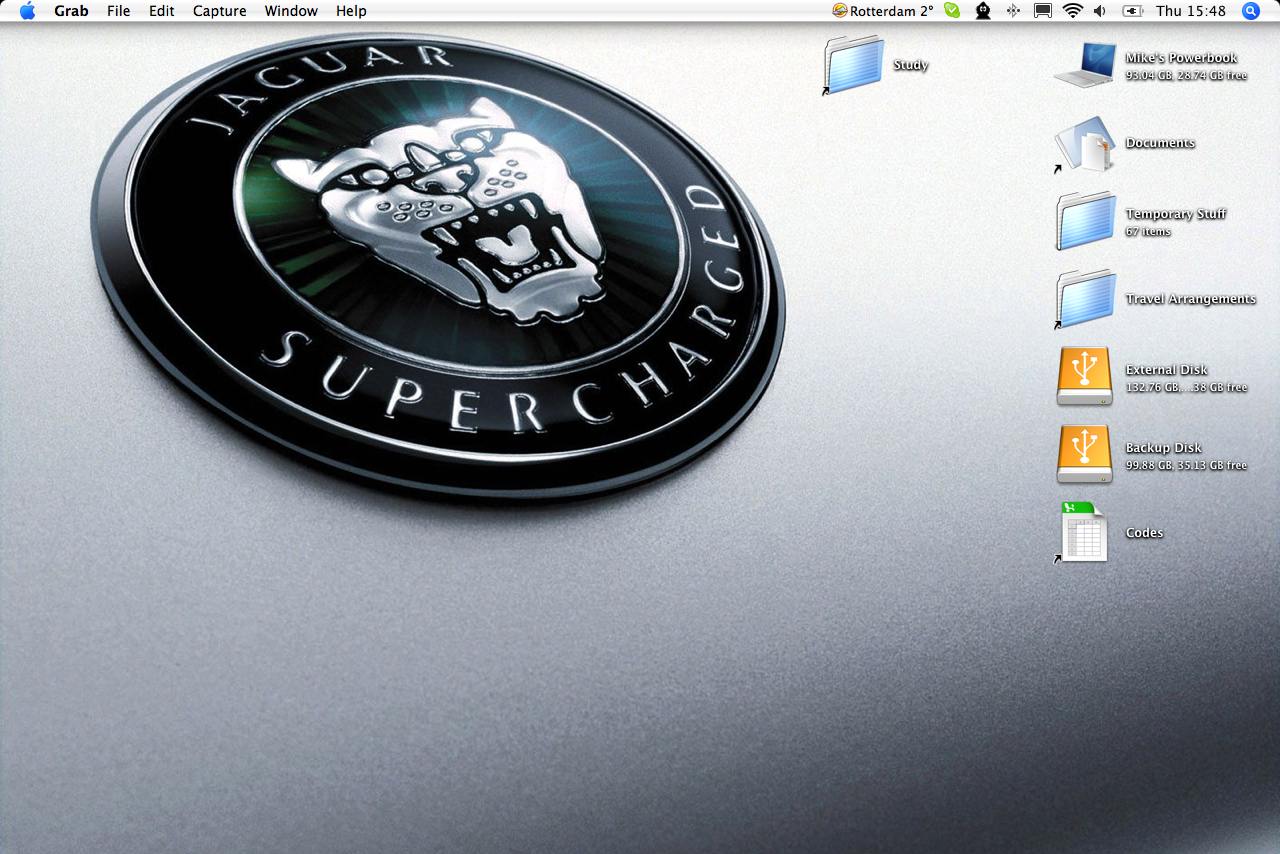Select the Travel Arrangements folder icon
Viewport: 1280px width, 854px height.
click(1085, 299)
